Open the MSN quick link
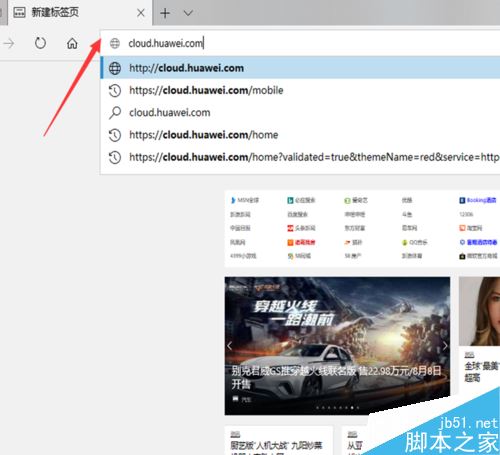The width and height of the screenshot is (500, 455). coord(245,200)
